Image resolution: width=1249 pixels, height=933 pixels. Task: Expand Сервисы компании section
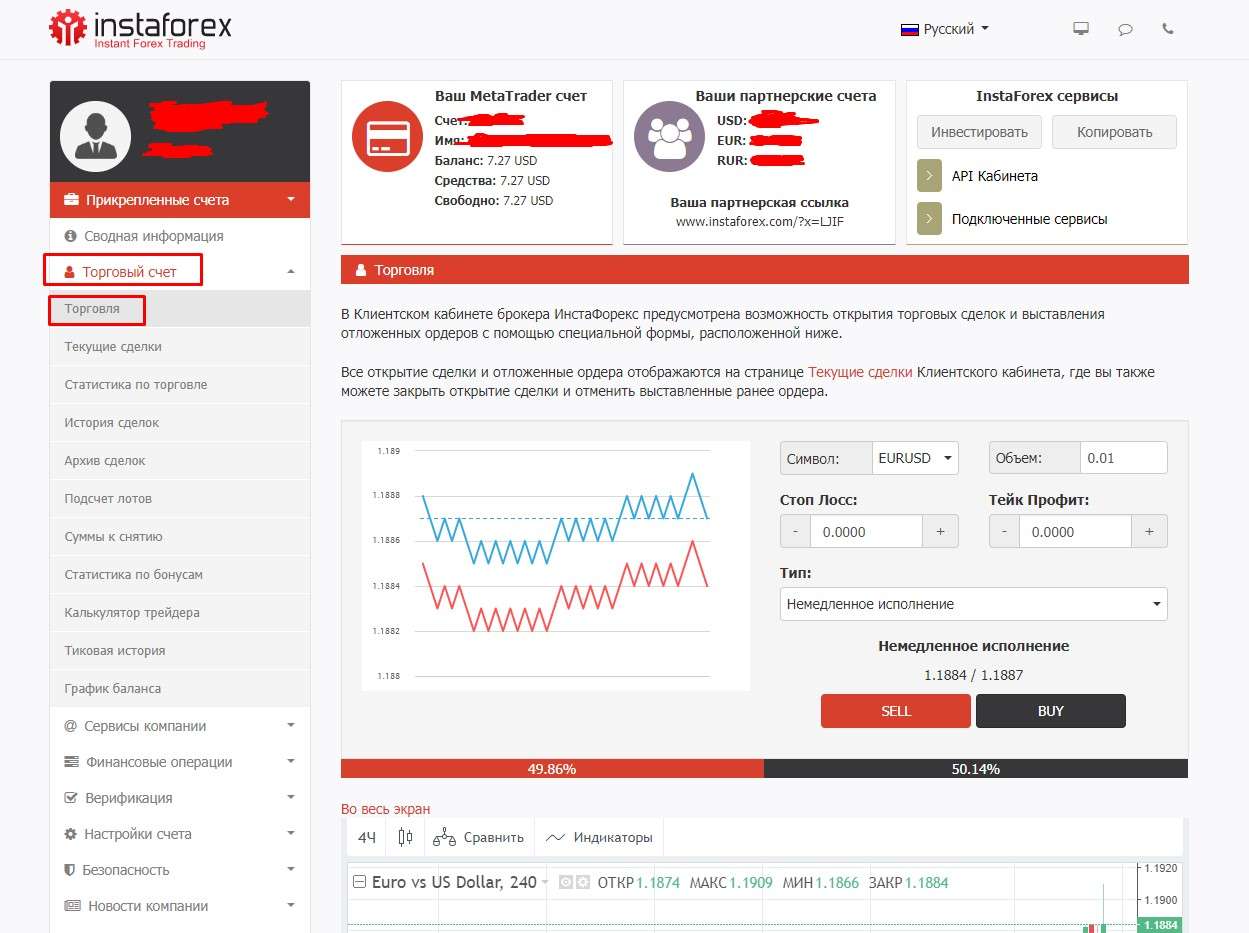tap(180, 726)
